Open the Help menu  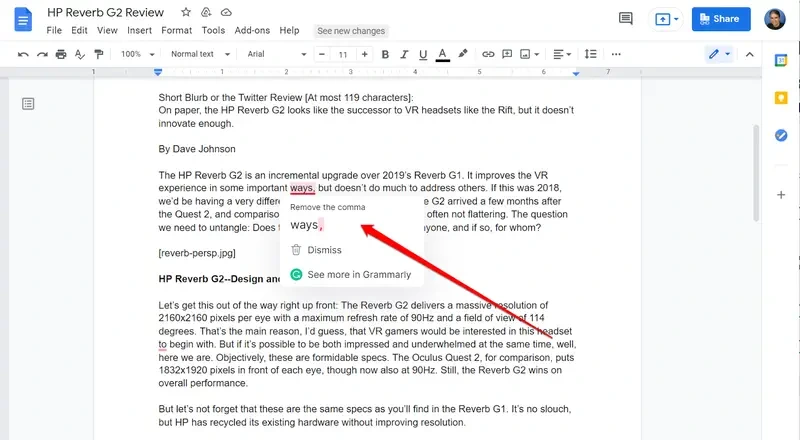click(289, 31)
